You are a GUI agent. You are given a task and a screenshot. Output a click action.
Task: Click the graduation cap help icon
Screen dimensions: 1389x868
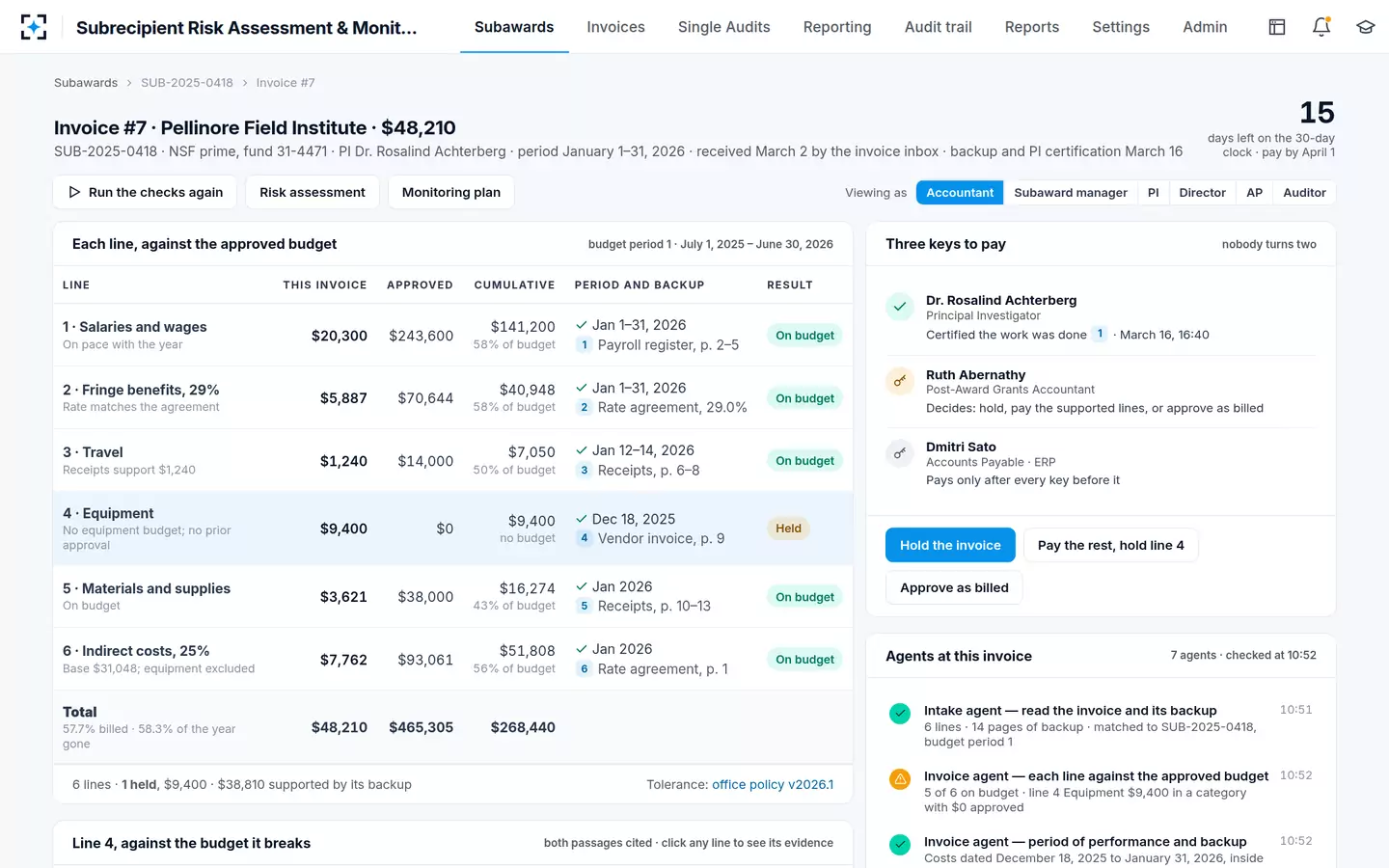coord(1365,27)
